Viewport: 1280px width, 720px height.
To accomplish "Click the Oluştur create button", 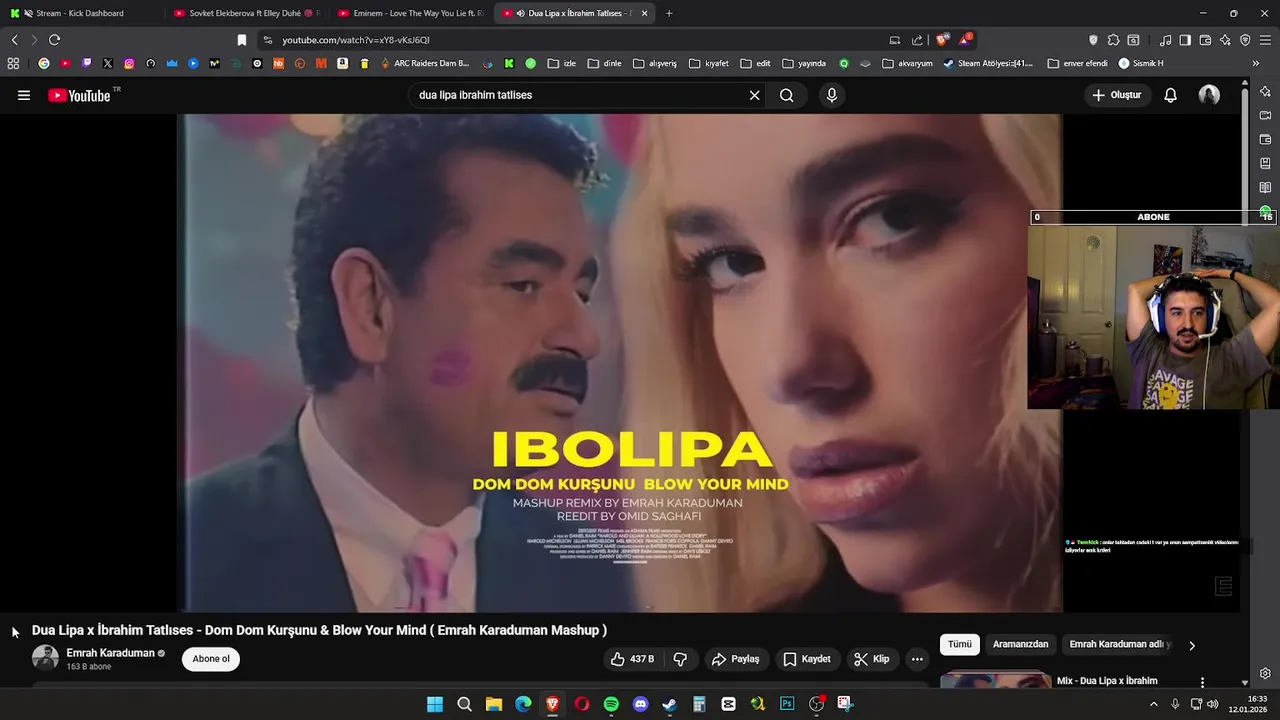I will pos(1116,95).
